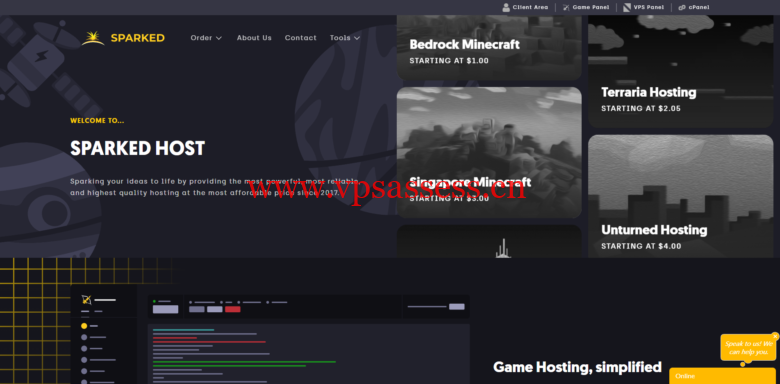Click the Client Area user icon
The width and height of the screenshot is (780, 384).
506,7
